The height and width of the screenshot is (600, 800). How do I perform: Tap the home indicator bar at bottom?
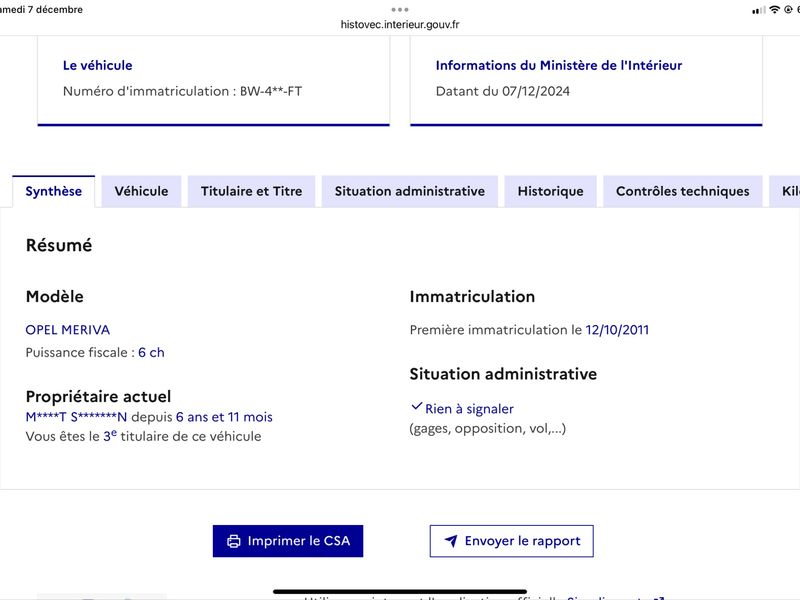point(400,592)
